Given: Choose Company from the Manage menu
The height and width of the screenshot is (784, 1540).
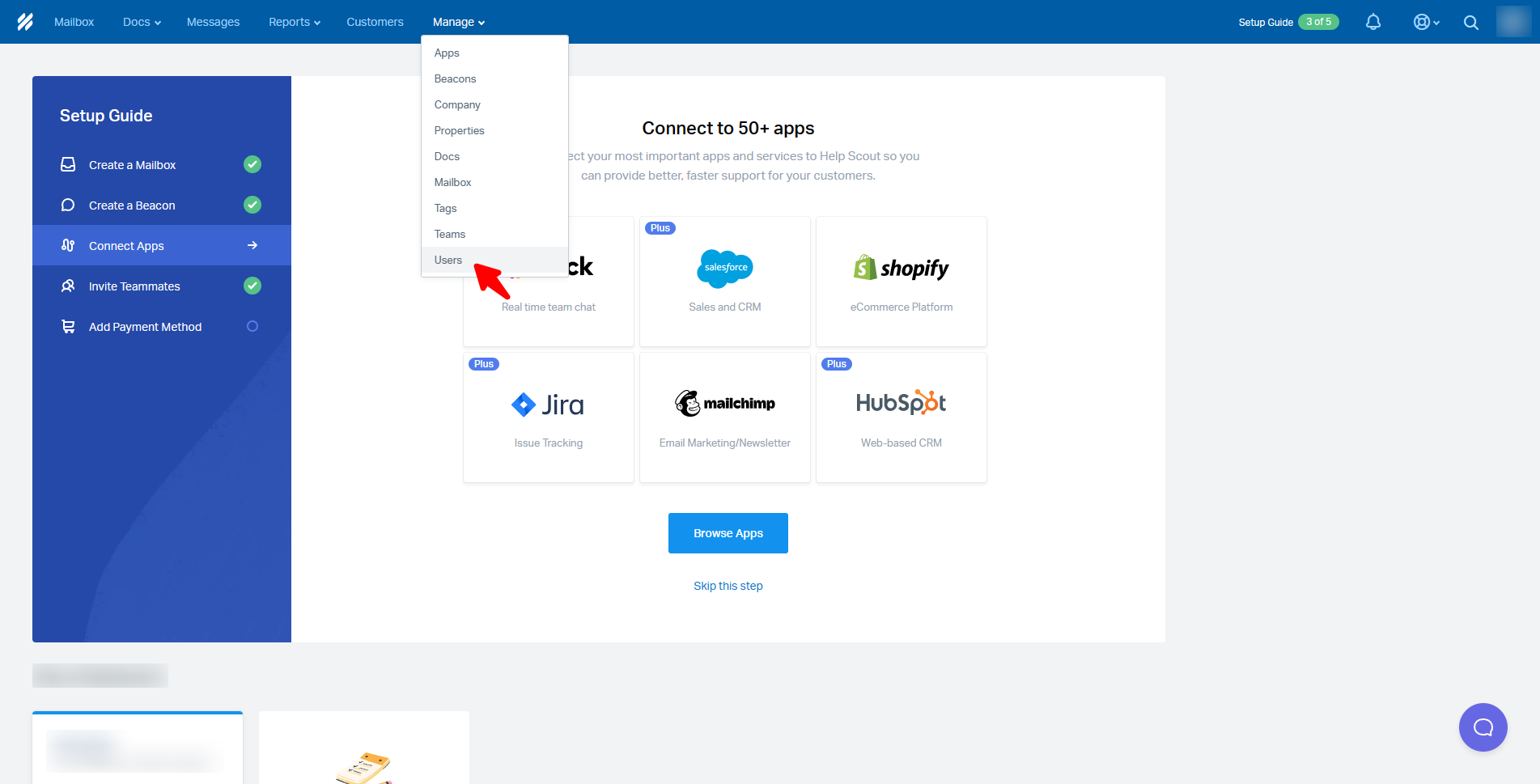Looking at the screenshot, I should (x=494, y=104).
